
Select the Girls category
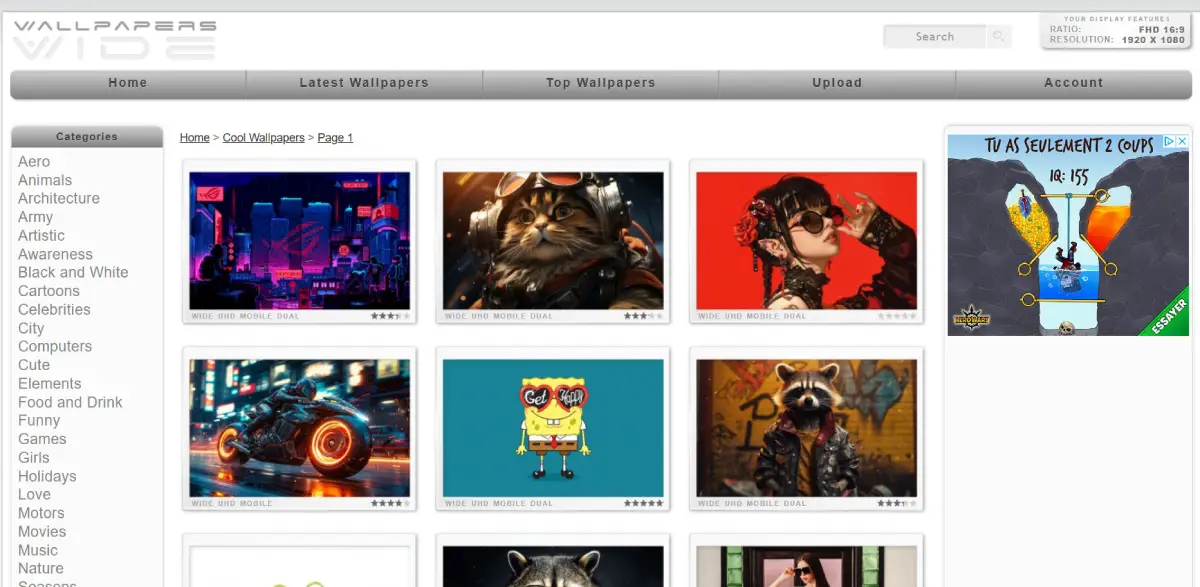(x=34, y=458)
